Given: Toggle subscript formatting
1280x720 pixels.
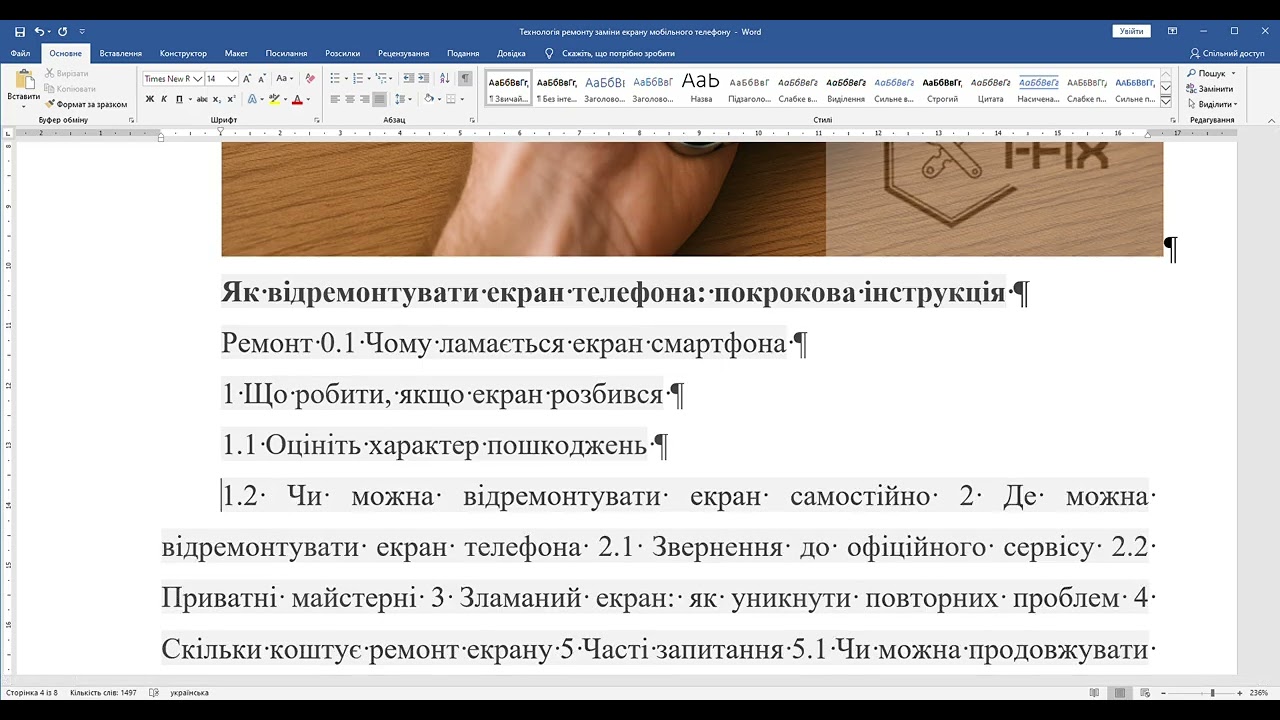Looking at the screenshot, I should click(x=217, y=99).
